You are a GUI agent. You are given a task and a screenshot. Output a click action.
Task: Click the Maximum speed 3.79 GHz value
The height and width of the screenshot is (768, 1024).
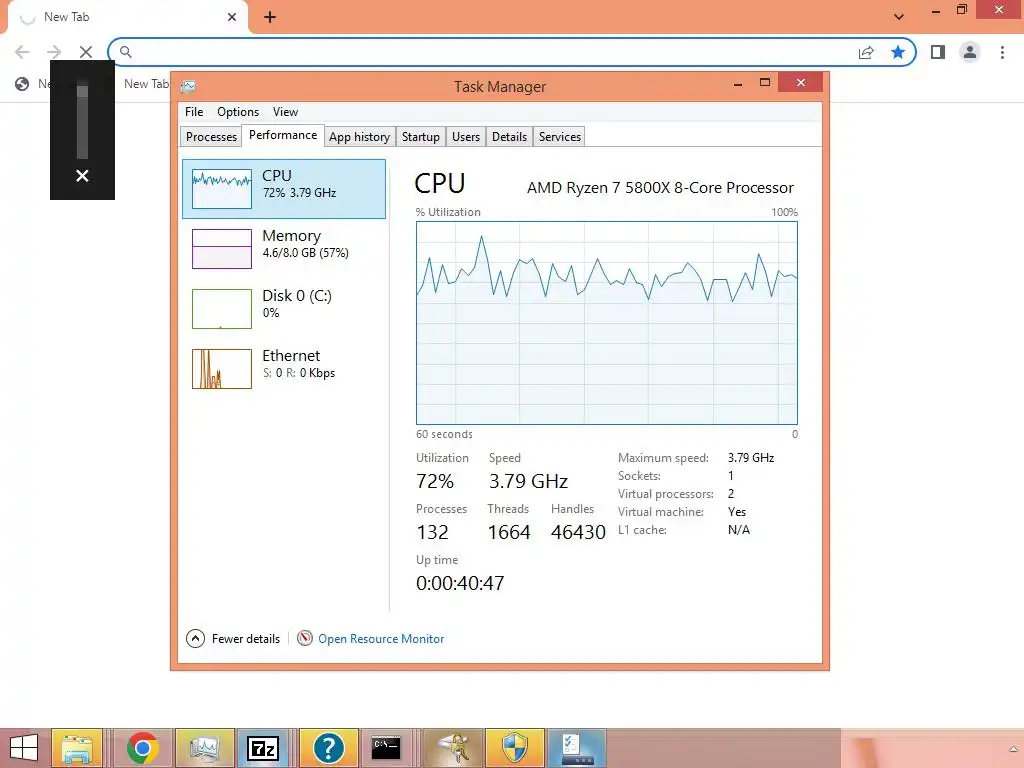(x=751, y=458)
